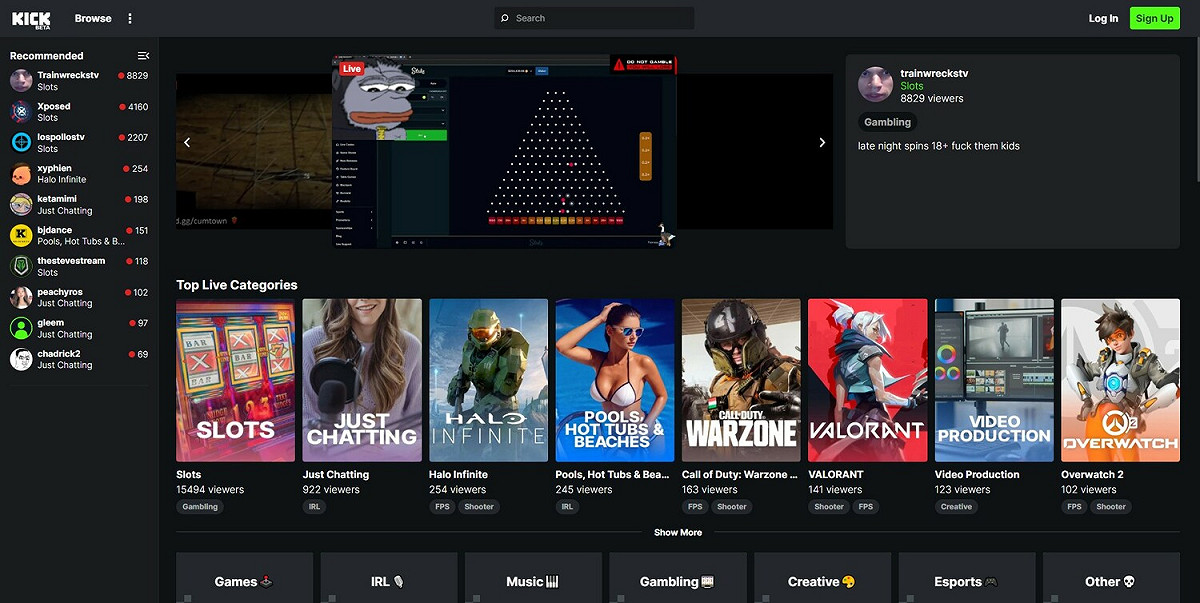This screenshot has height=603, width=1200.
Task: Open ketamimi channel avatar
Action: [x=21, y=205]
